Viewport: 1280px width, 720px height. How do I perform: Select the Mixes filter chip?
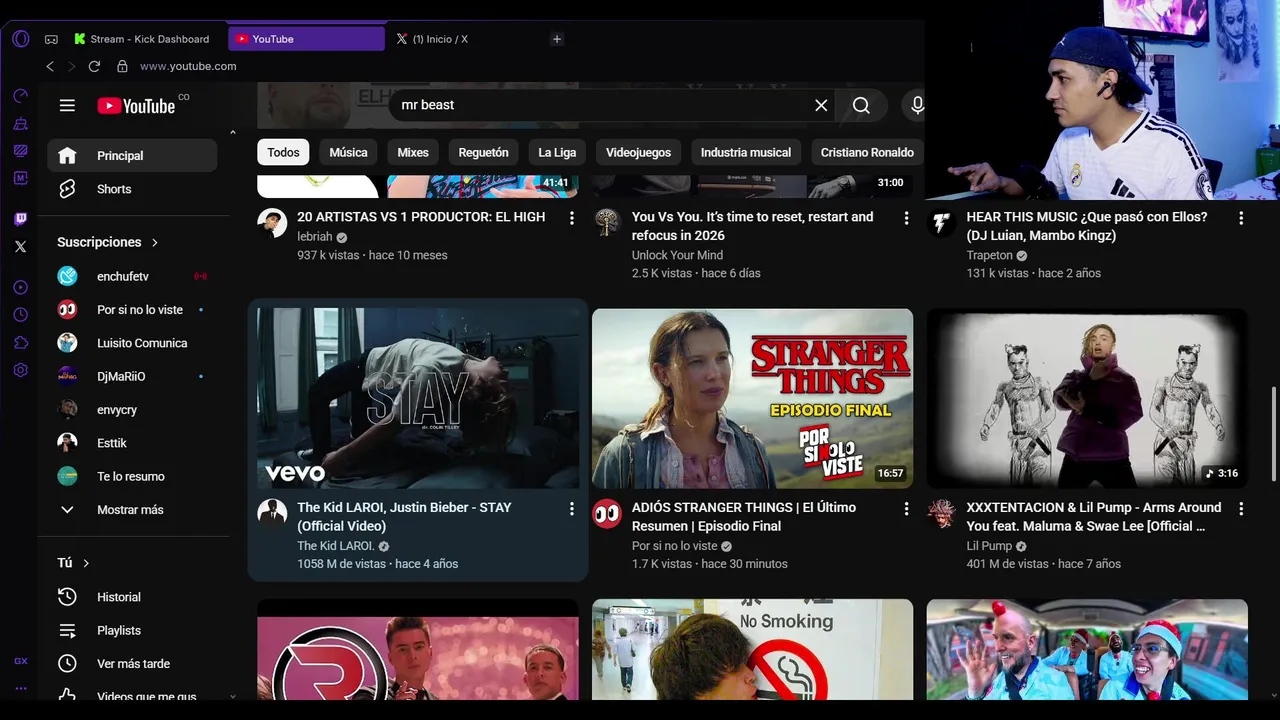[x=413, y=152]
